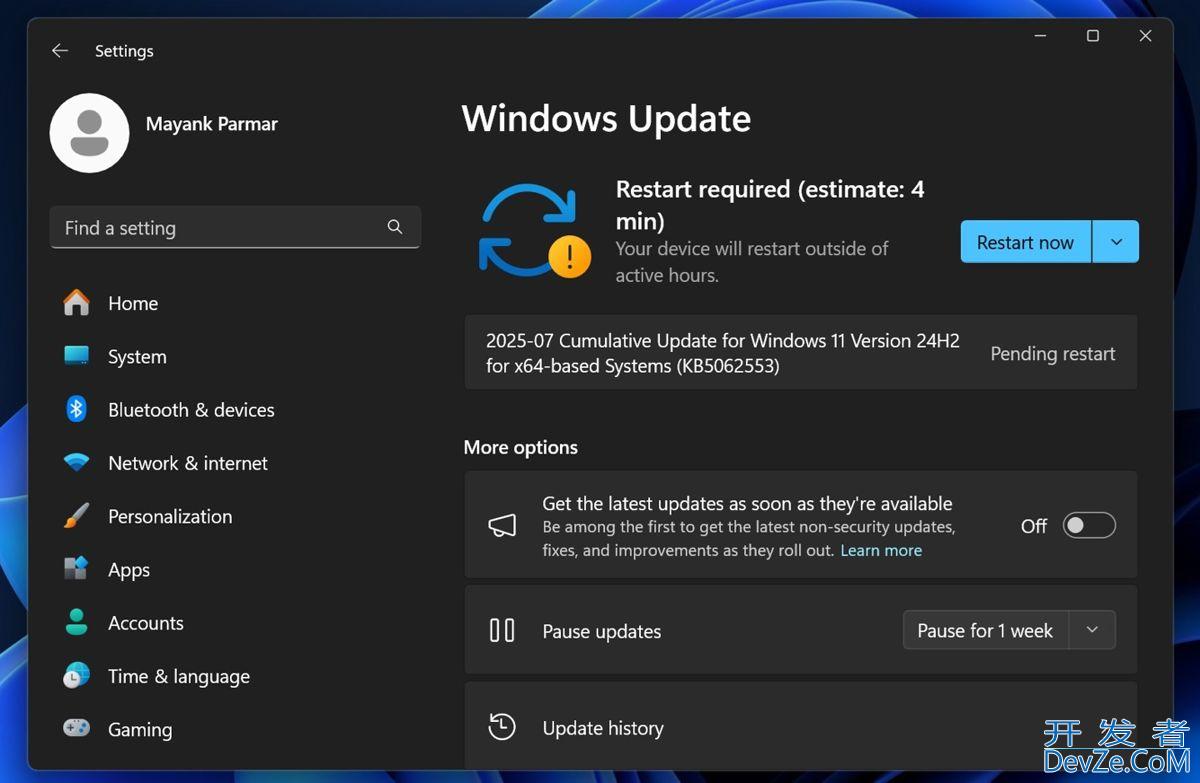Click the System monitor icon
The height and width of the screenshot is (783, 1200).
click(76, 356)
